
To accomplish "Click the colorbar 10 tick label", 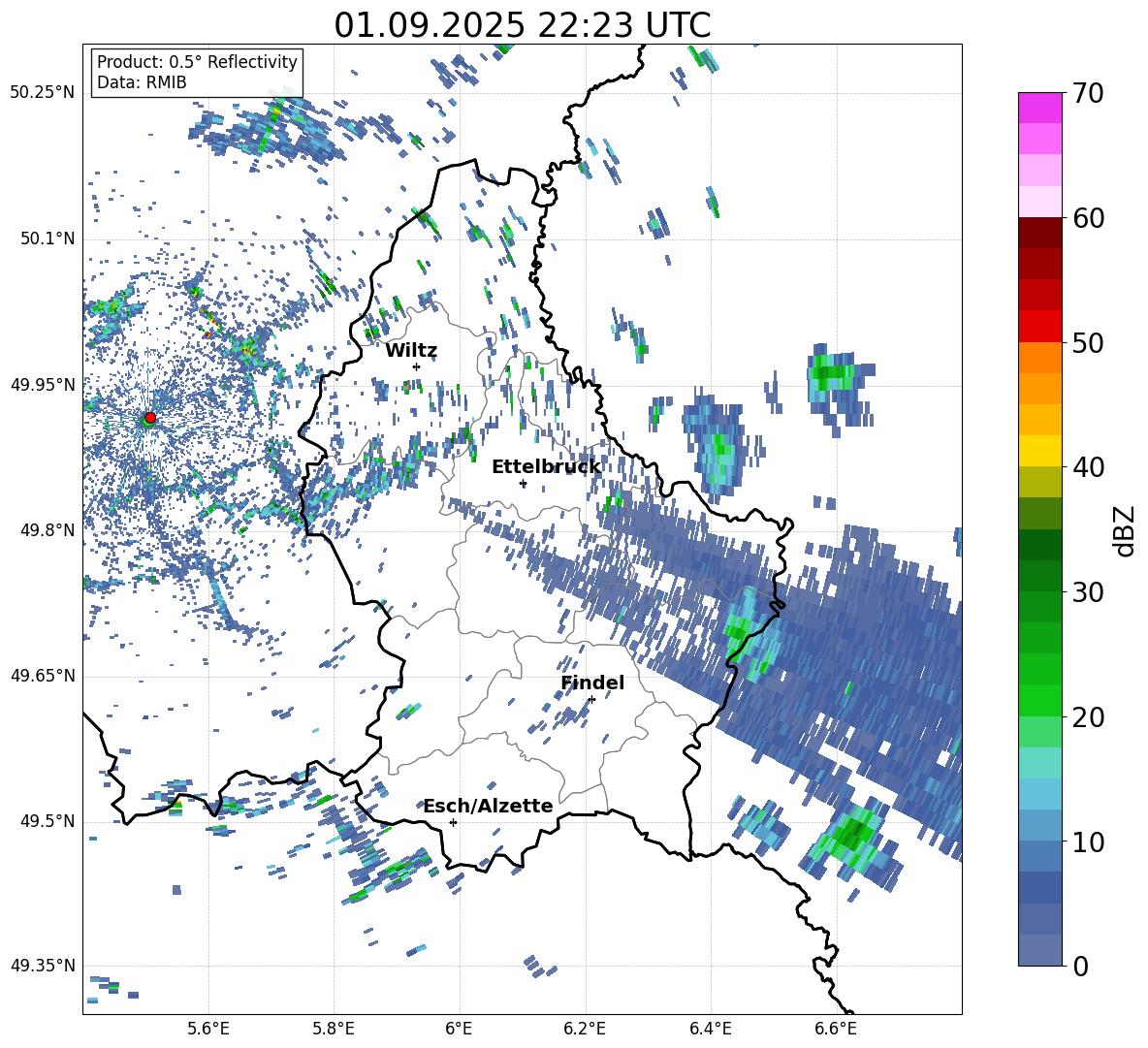I will [1088, 842].
